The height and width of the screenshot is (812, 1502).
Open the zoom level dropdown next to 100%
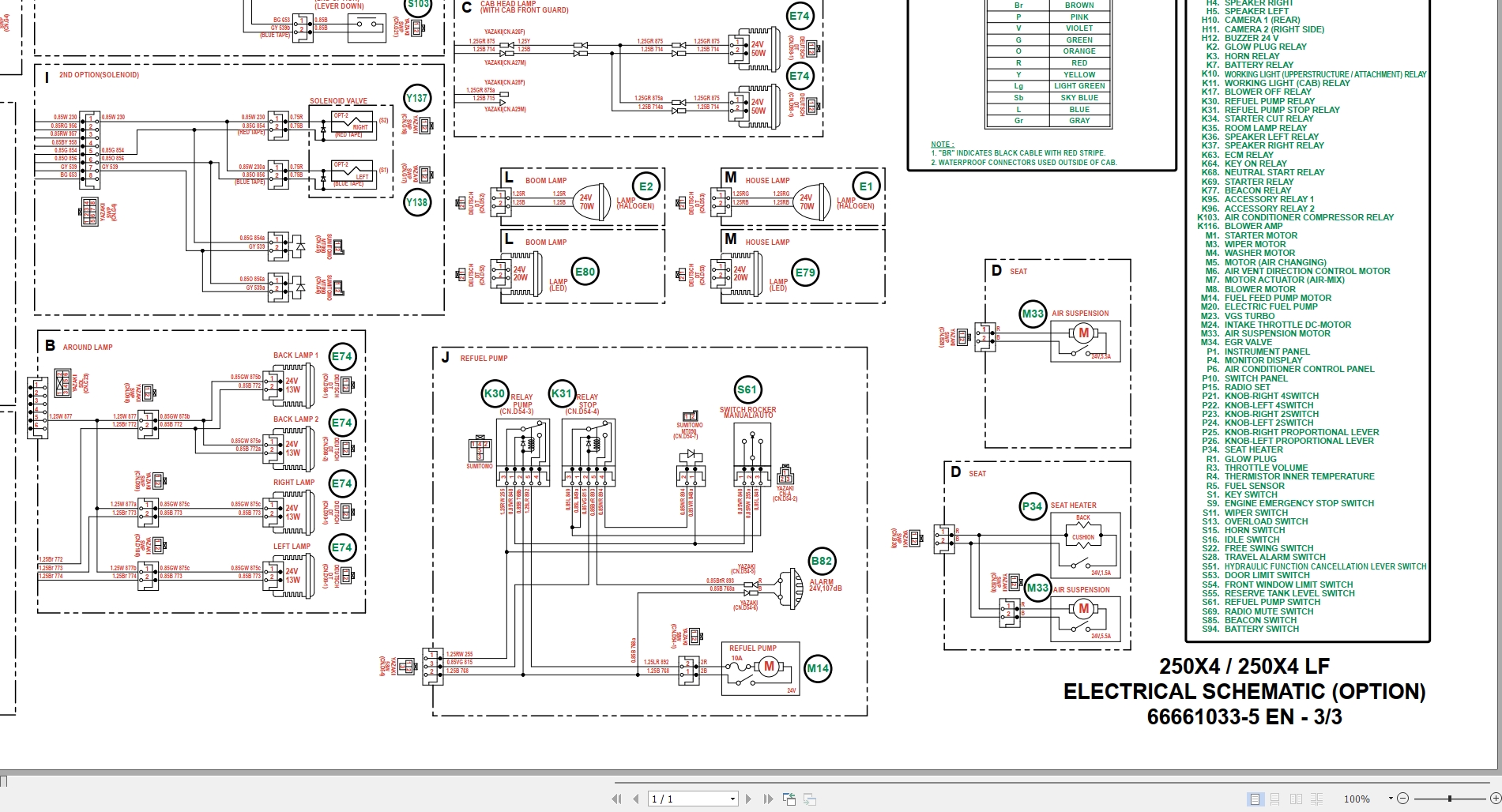click(x=1391, y=799)
